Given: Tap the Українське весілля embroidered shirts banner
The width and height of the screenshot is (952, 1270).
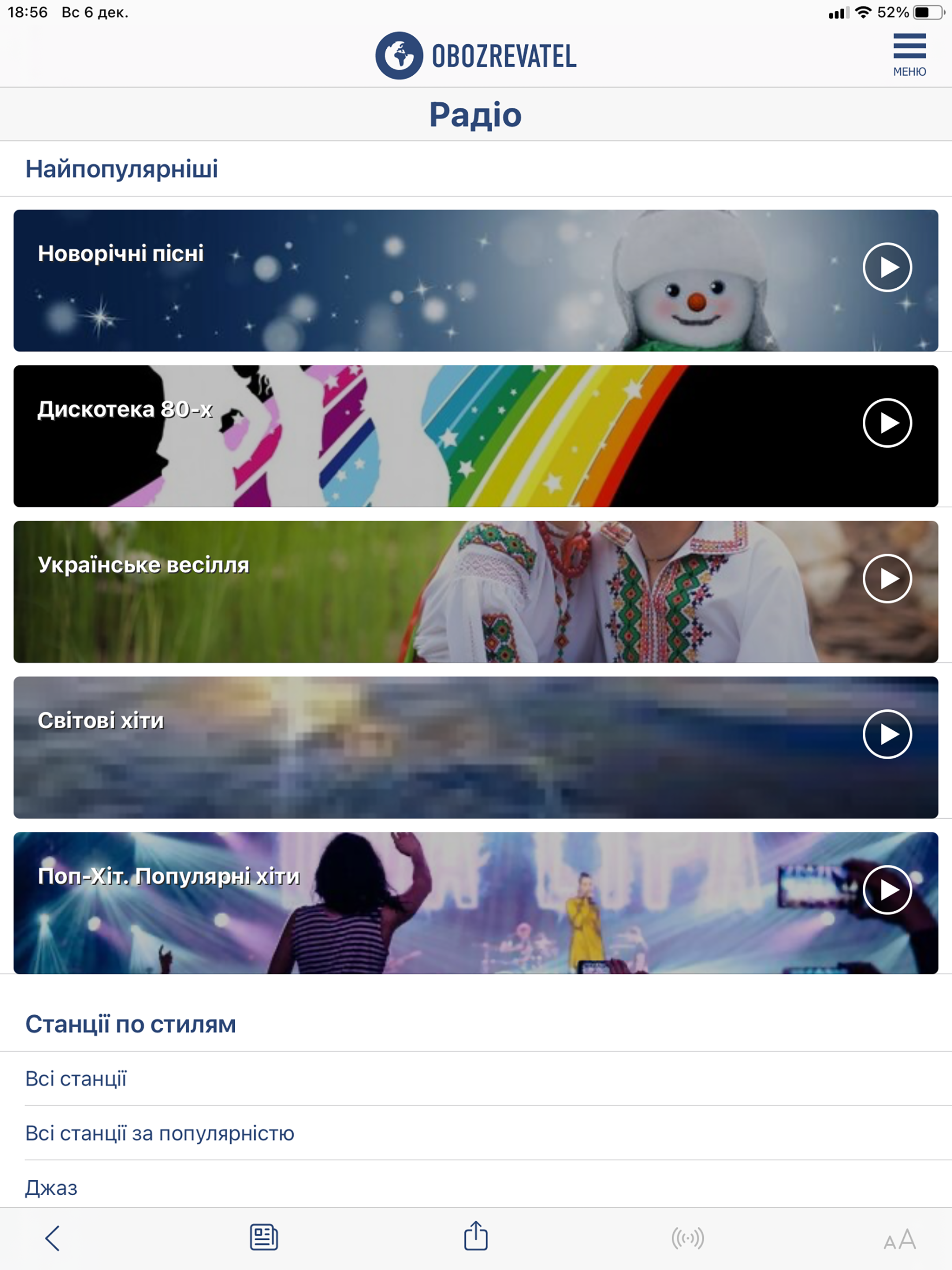Looking at the screenshot, I should pyautogui.click(x=476, y=592).
